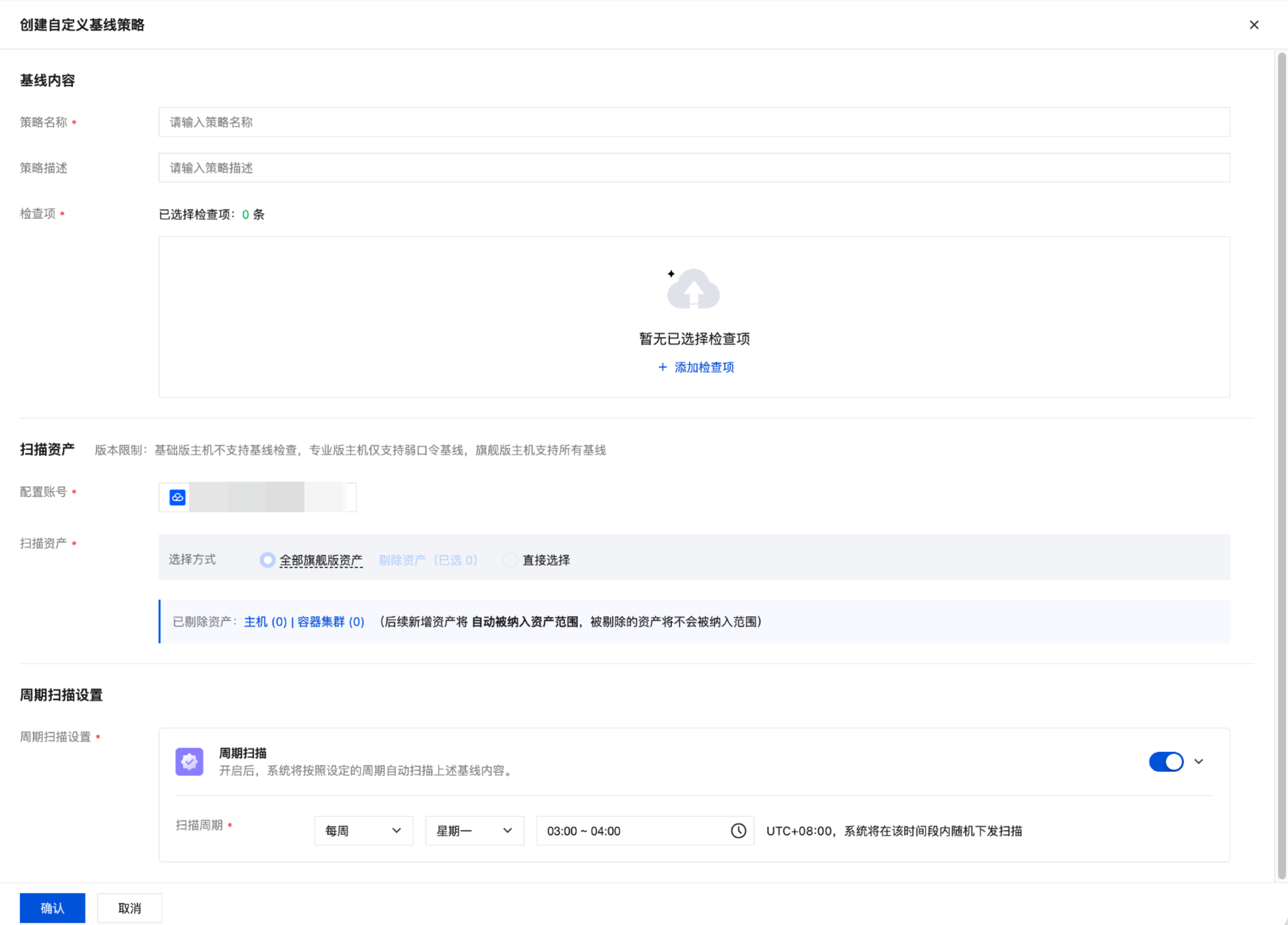
Task: Open the excluded 容器集群 (0) link
Action: [x=331, y=621]
